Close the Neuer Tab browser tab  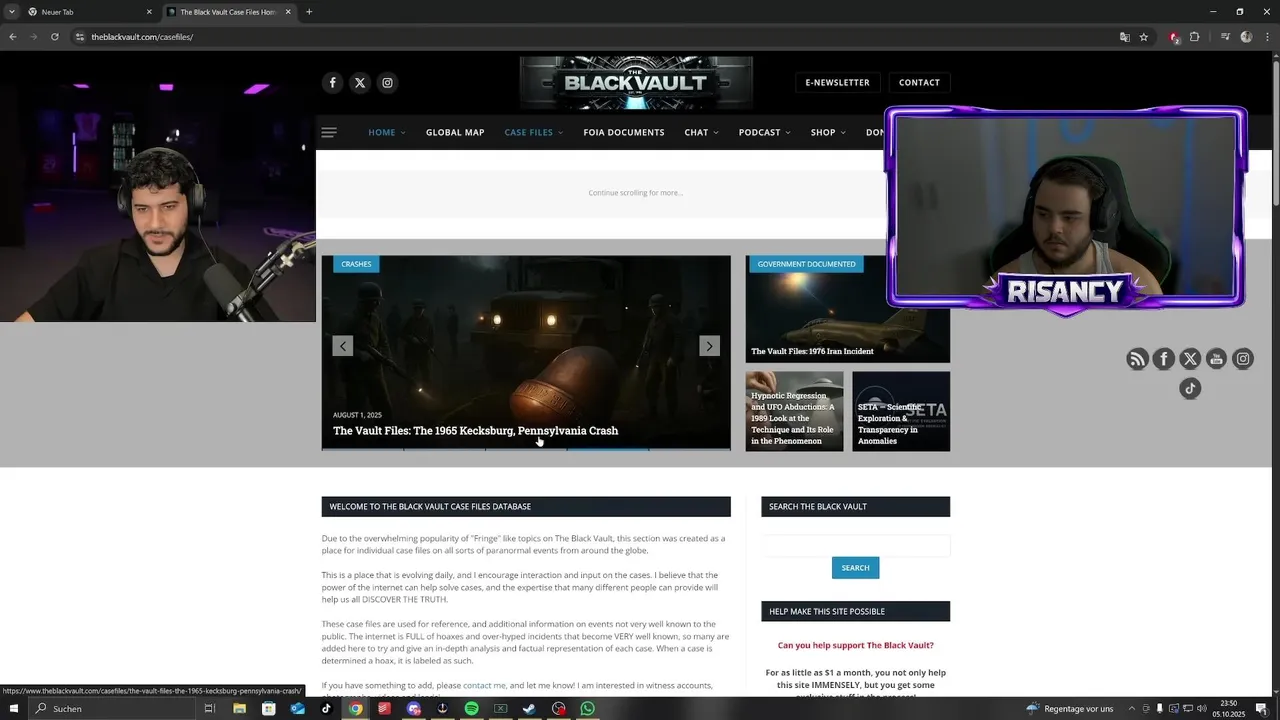[x=149, y=12]
